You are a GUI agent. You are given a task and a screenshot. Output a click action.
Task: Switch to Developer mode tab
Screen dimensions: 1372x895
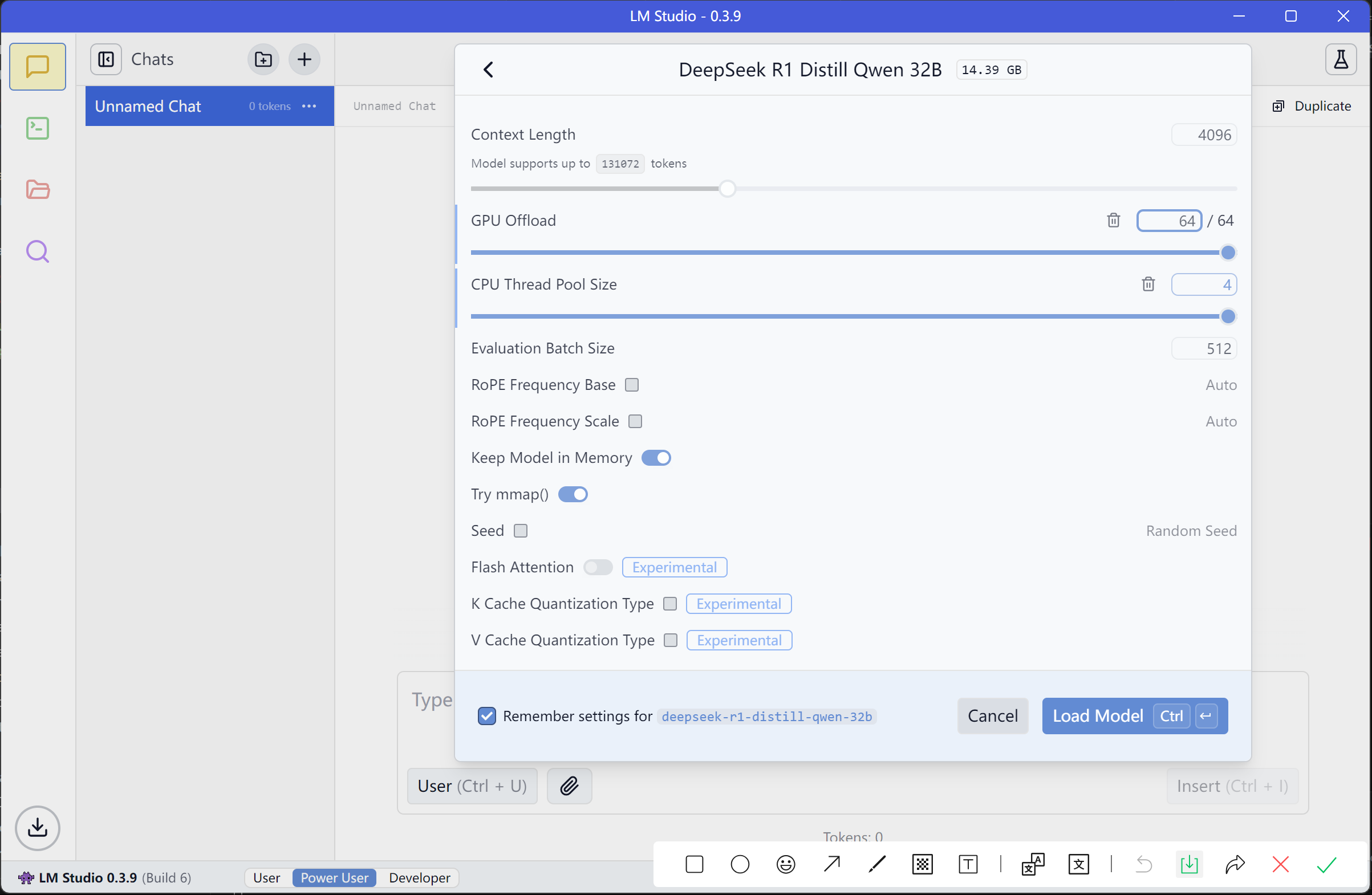coord(419,878)
